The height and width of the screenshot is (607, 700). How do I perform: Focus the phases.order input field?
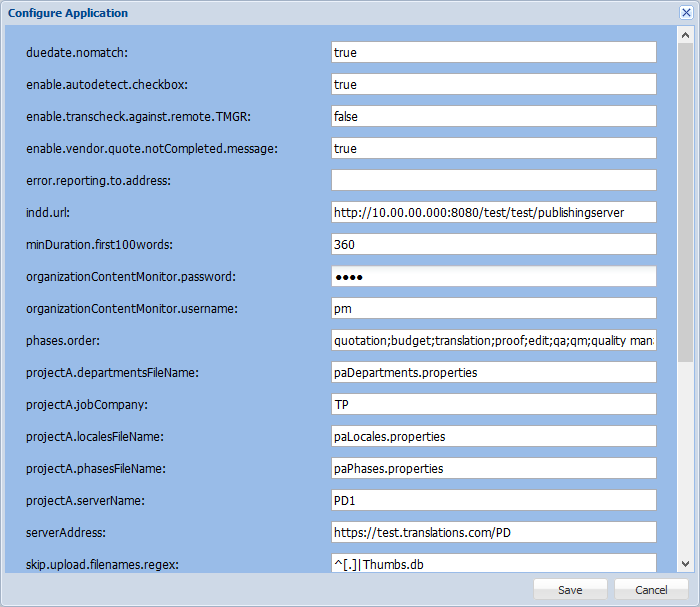tap(493, 340)
